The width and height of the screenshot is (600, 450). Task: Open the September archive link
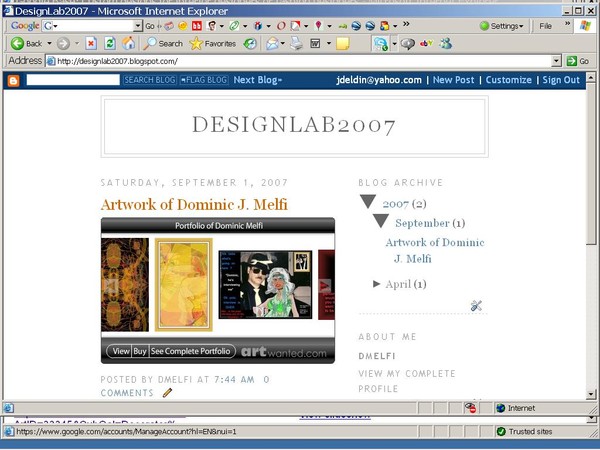click(422, 223)
